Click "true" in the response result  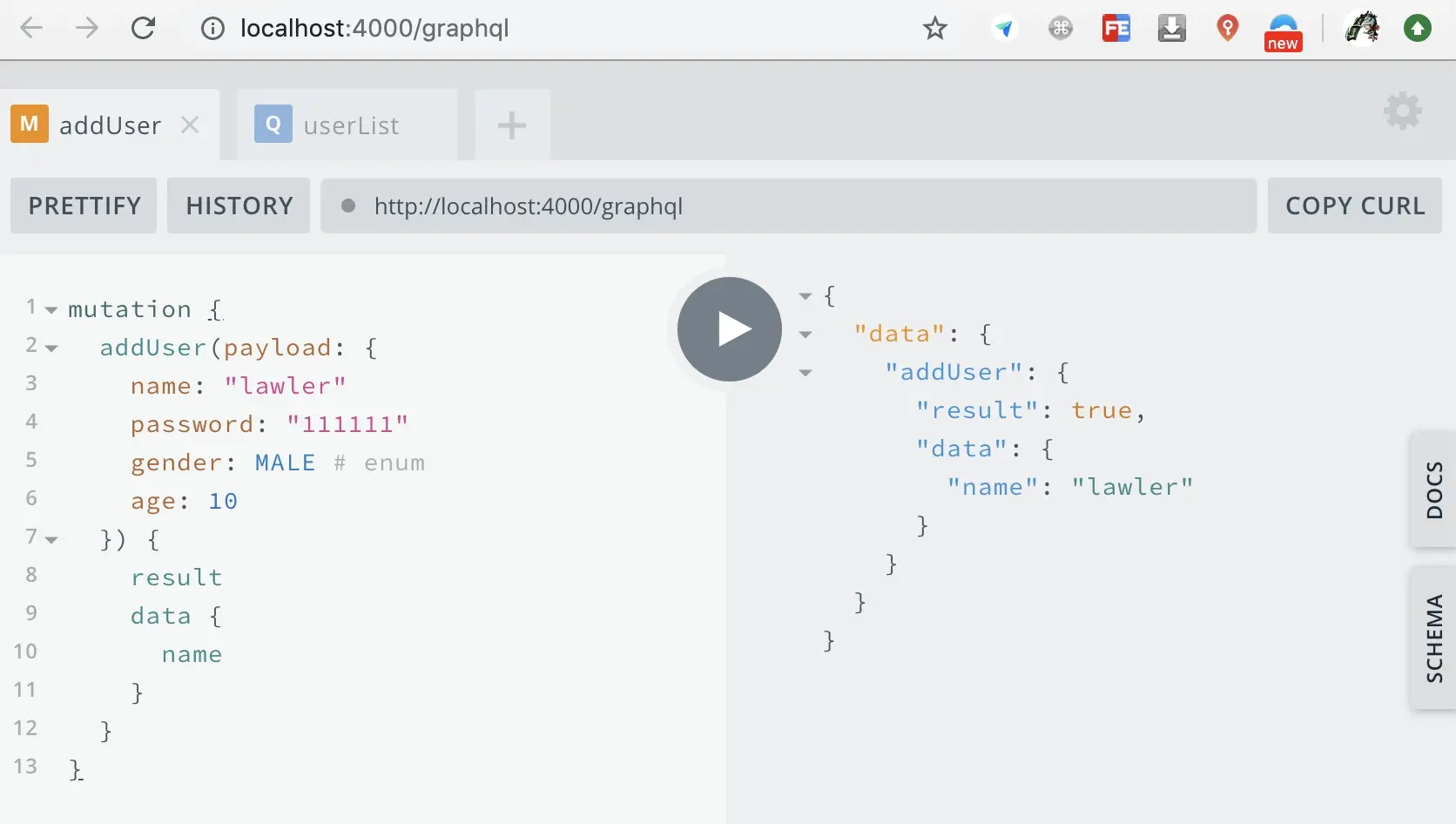(x=1102, y=410)
